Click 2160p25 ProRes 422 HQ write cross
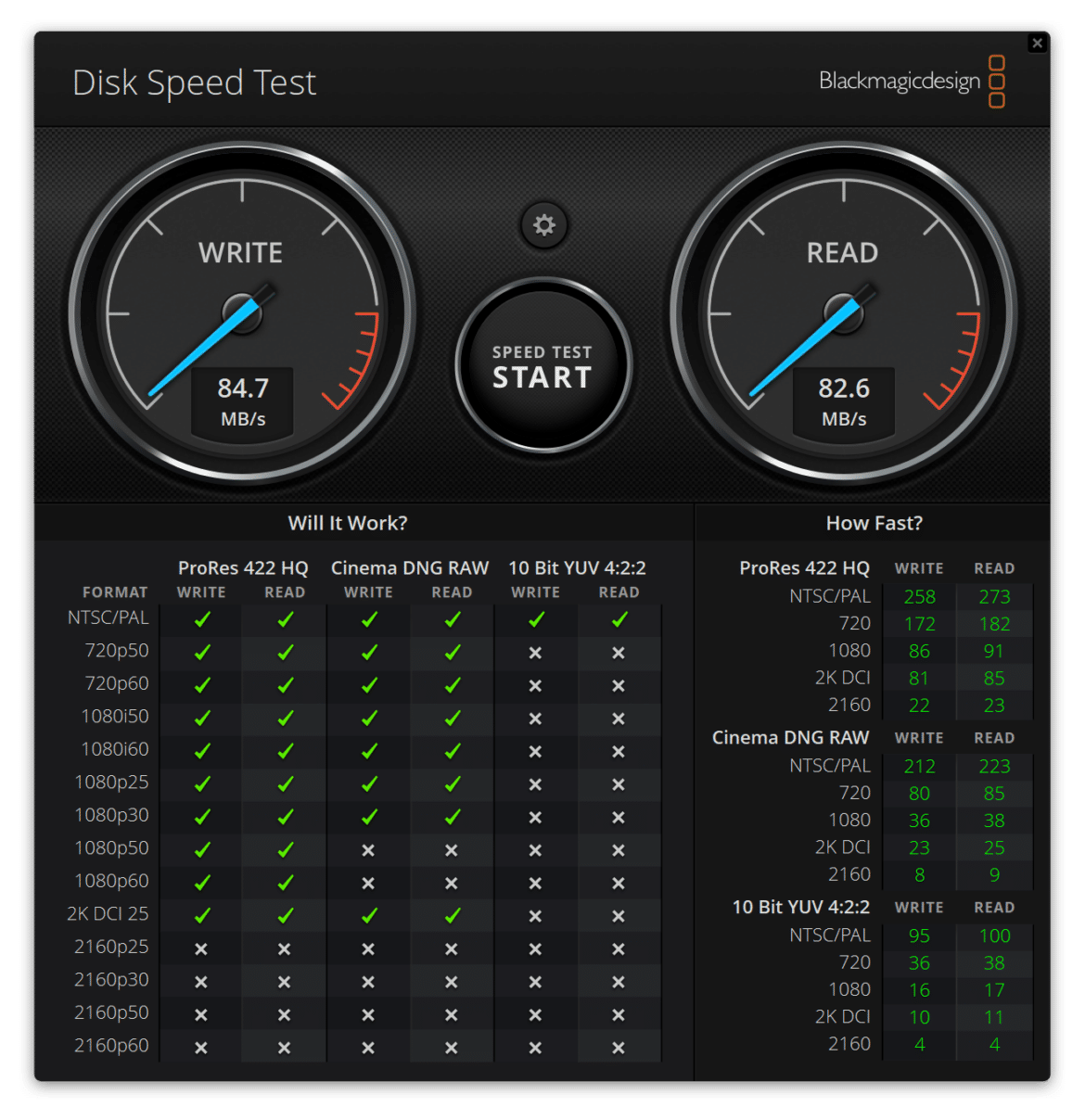The width and height of the screenshot is (1085, 1120). [201, 949]
